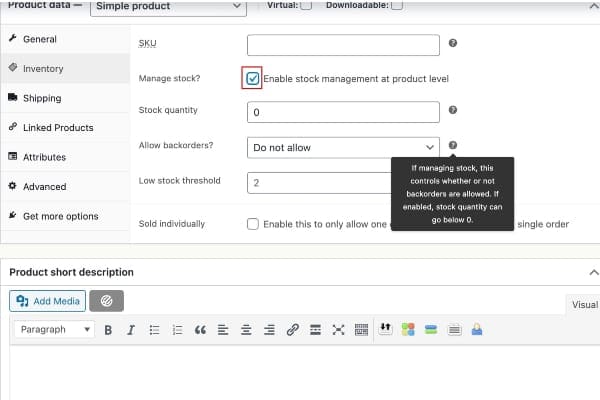Click the insert link icon

292,329
